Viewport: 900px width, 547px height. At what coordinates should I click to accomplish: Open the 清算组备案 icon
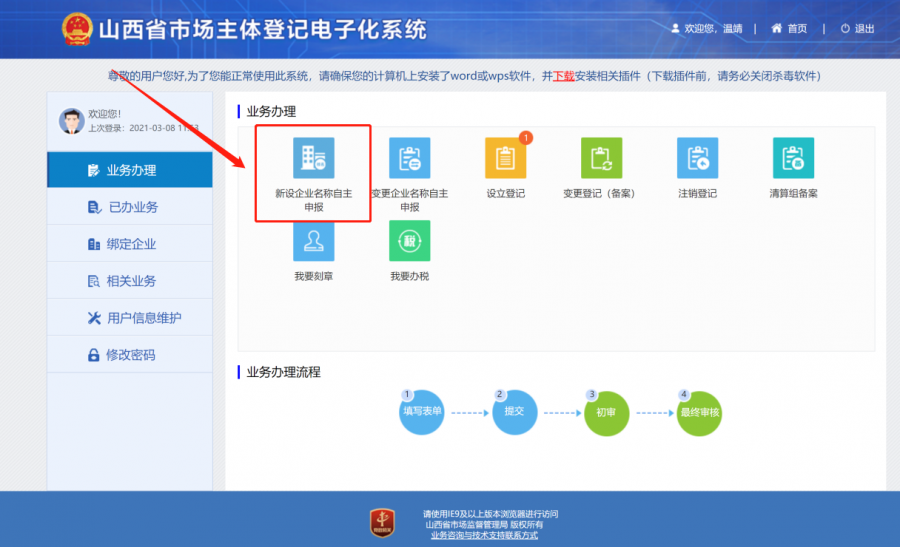coord(793,158)
